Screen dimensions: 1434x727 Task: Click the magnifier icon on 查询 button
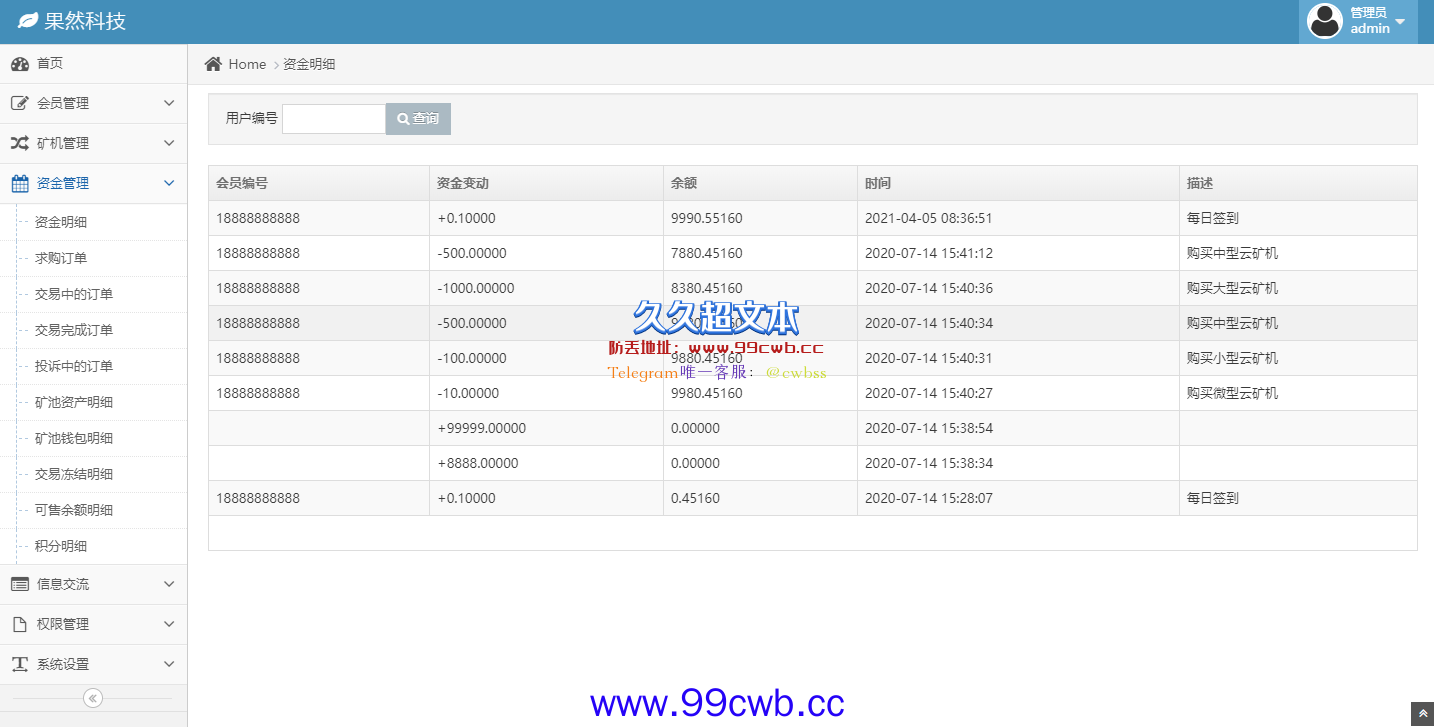(403, 119)
